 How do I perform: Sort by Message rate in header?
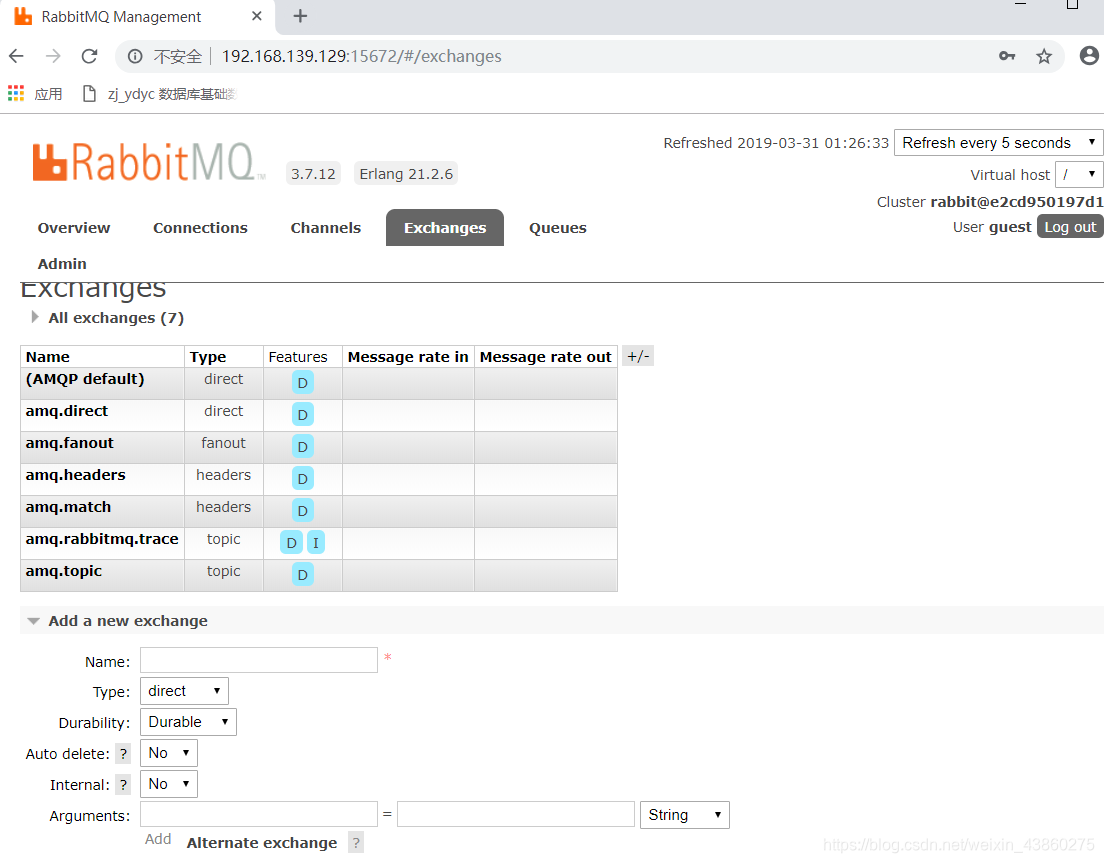click(408, 357)
